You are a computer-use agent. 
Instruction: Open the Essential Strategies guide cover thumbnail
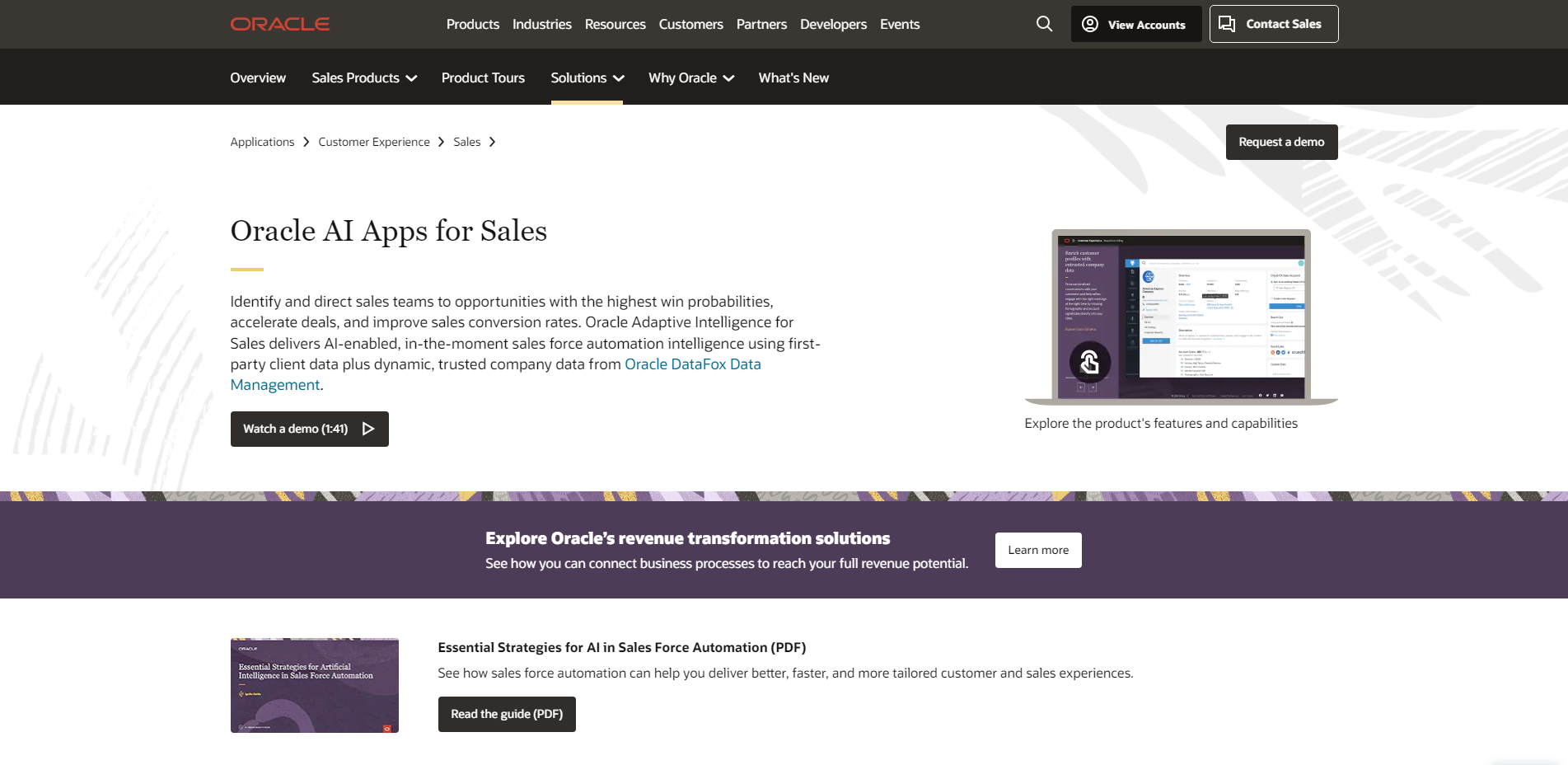coord(315,685)
